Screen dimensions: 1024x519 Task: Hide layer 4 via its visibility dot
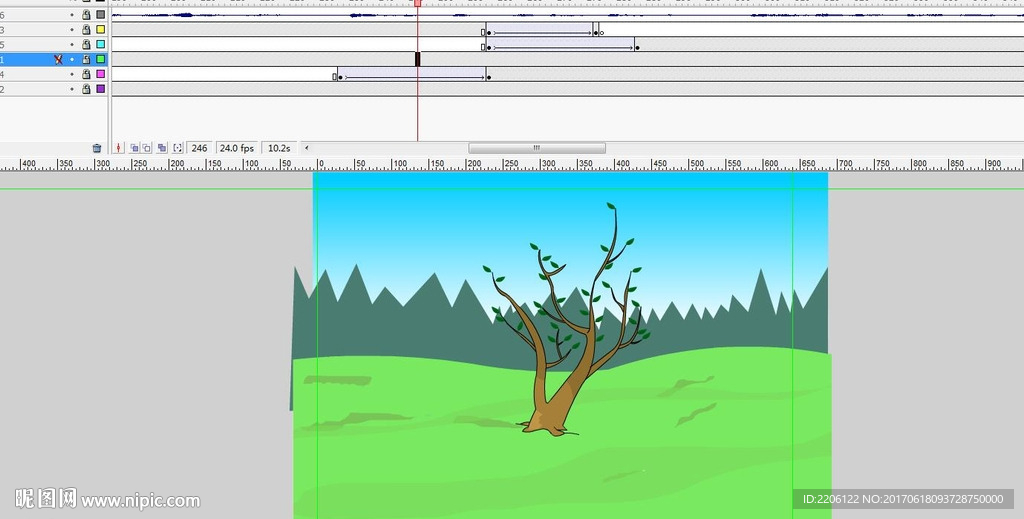point(72,74)
